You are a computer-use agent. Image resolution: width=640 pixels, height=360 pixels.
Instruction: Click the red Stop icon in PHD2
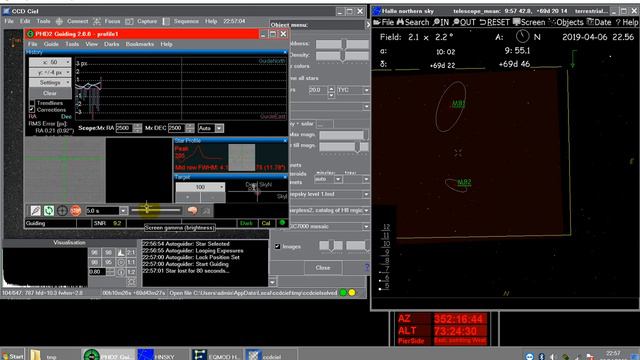pyautogui.click(x=76, y=211)
